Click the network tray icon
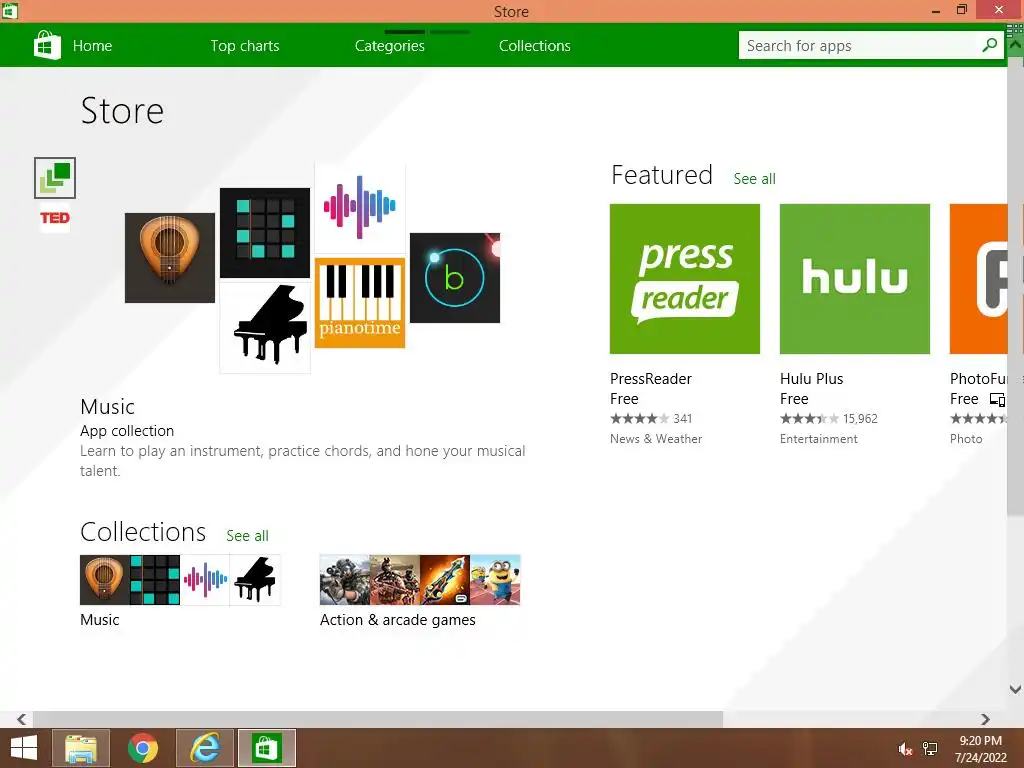The width and height of the screenshot is (1024, 768). pyautogui.click(x=930, y=749)
